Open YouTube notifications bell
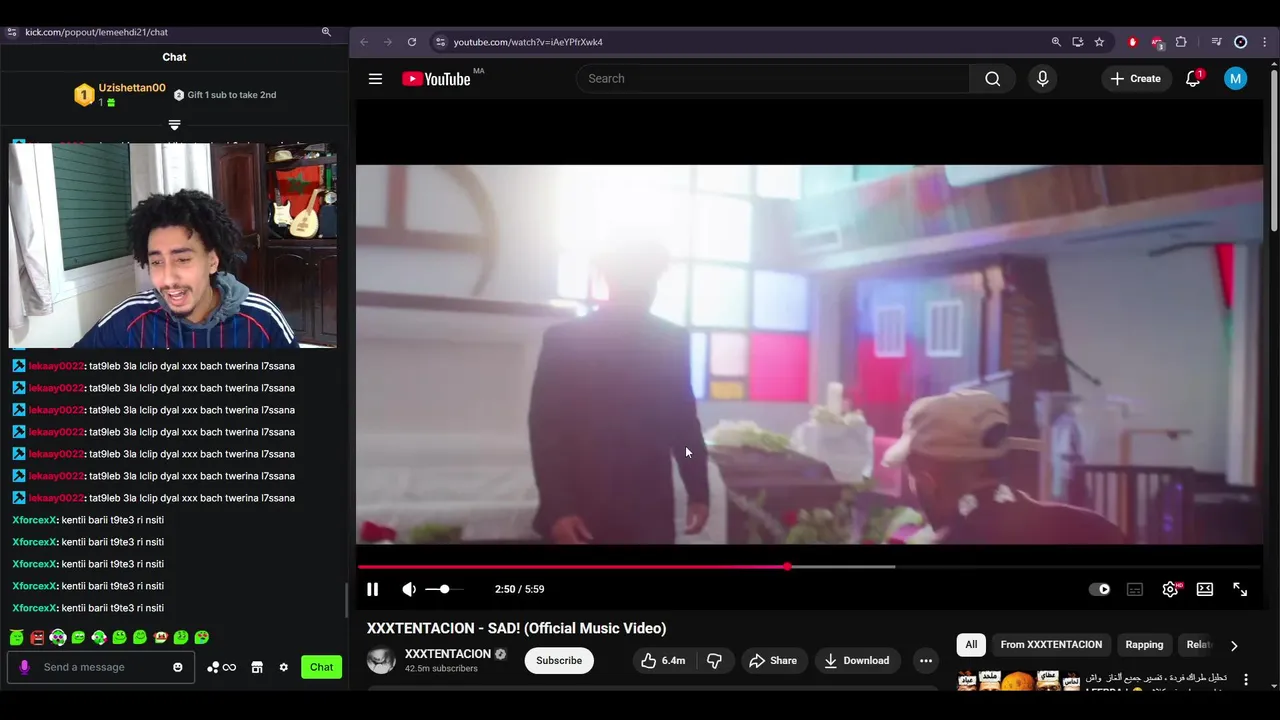The width and height of the screenshot is (1280, 720). pyautogui.click(x=1193, y=79)
